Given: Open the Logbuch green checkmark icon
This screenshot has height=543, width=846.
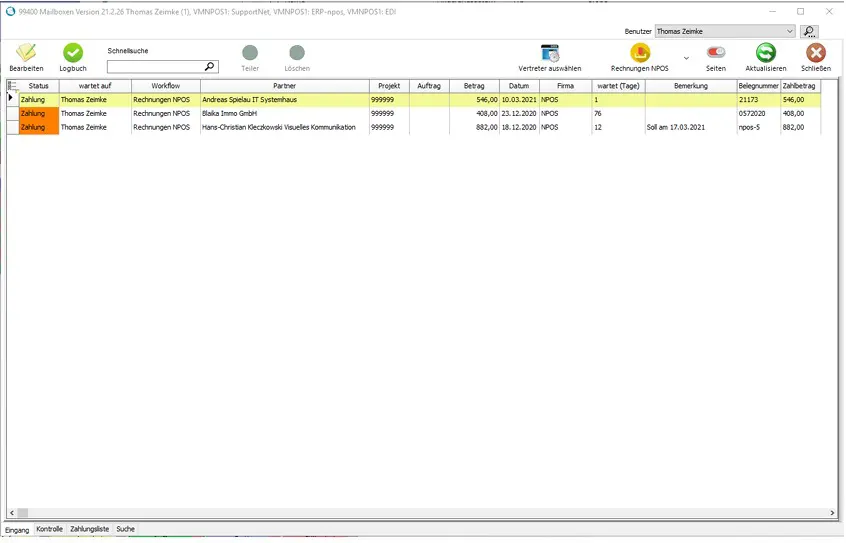Looking at the screenshot, I should pos(73,53).
